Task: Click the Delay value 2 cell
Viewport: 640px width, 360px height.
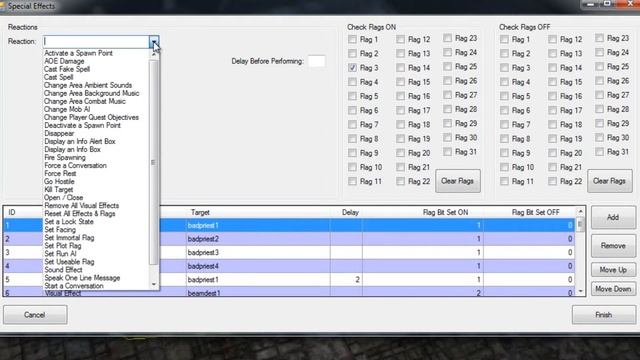Action: [346, 280]
